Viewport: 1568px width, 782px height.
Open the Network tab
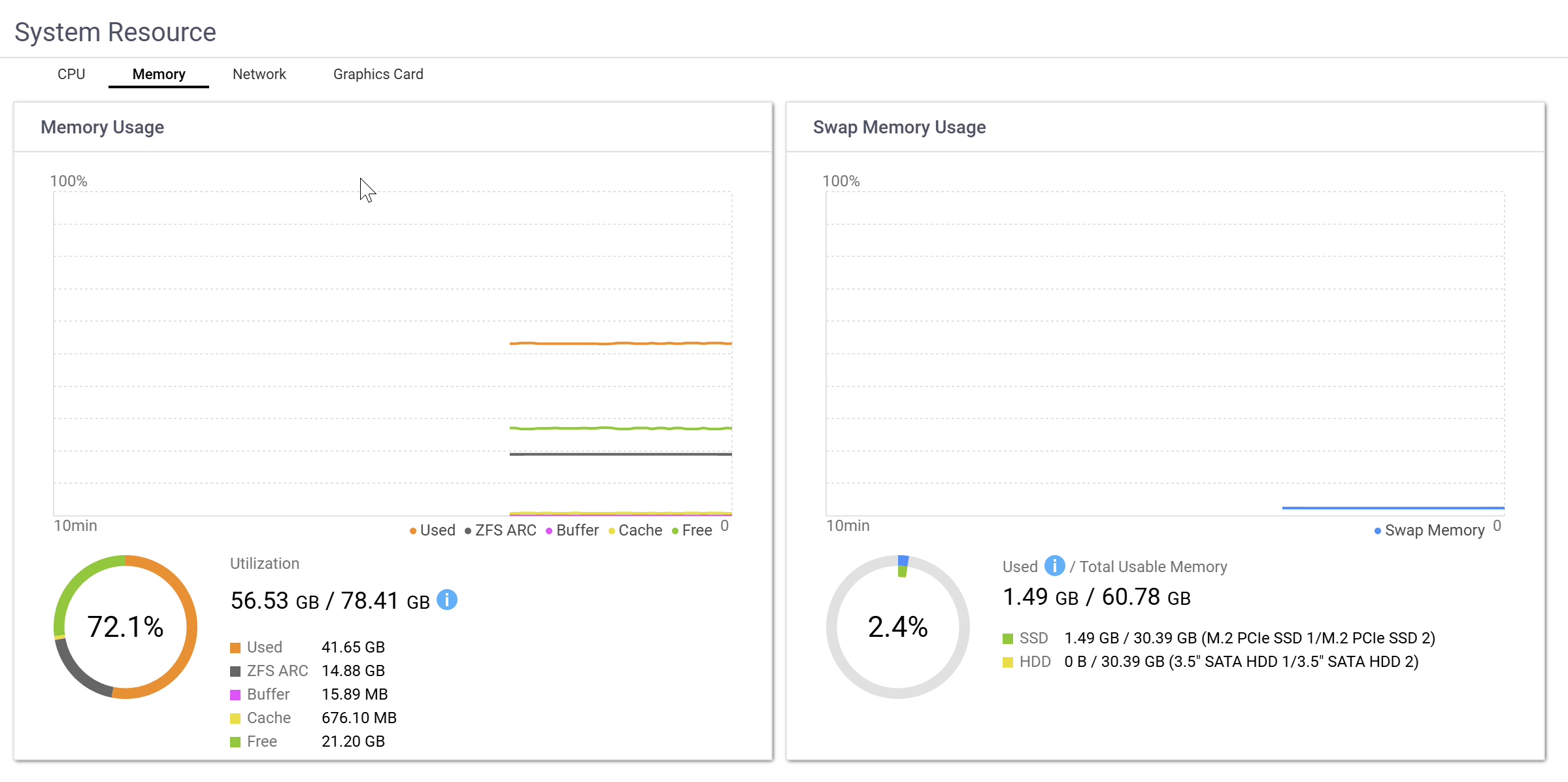coord(259,74)
